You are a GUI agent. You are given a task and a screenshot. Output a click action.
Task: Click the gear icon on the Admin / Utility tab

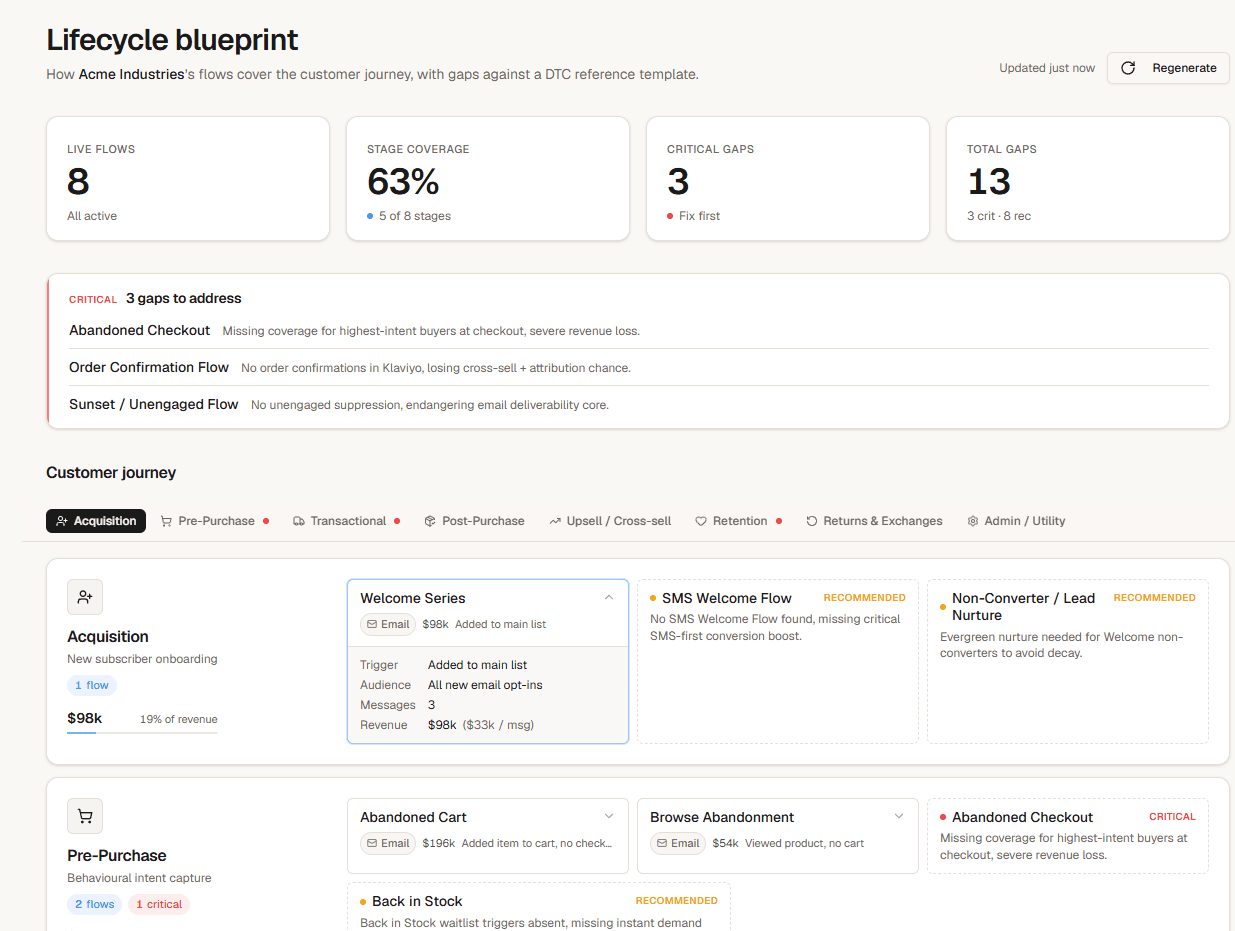point(973,521)
